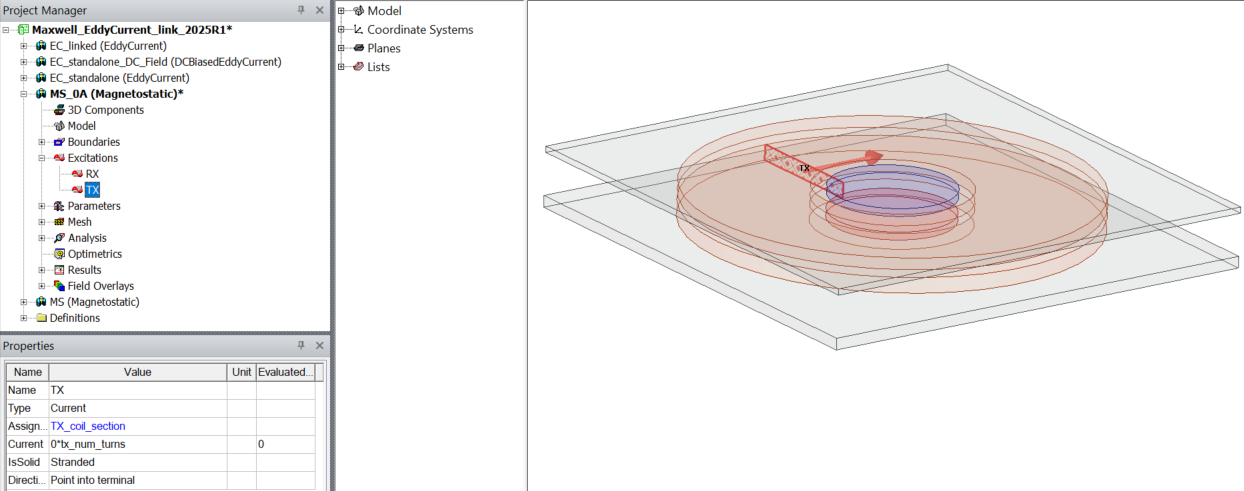The image size is (1244, 491).
Task: Expand the EC_standalone design node
Action: coord(23,78)
